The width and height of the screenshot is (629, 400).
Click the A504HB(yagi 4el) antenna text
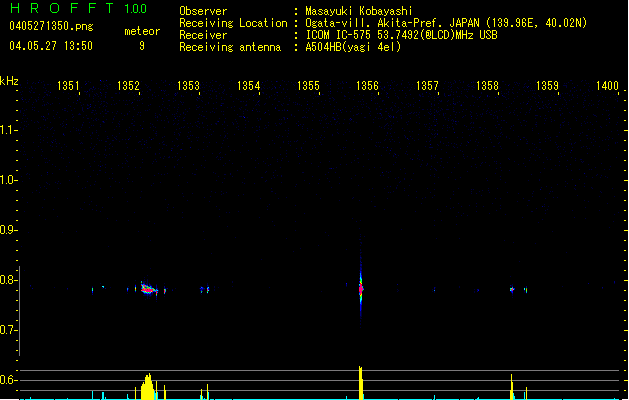(353, 47)
